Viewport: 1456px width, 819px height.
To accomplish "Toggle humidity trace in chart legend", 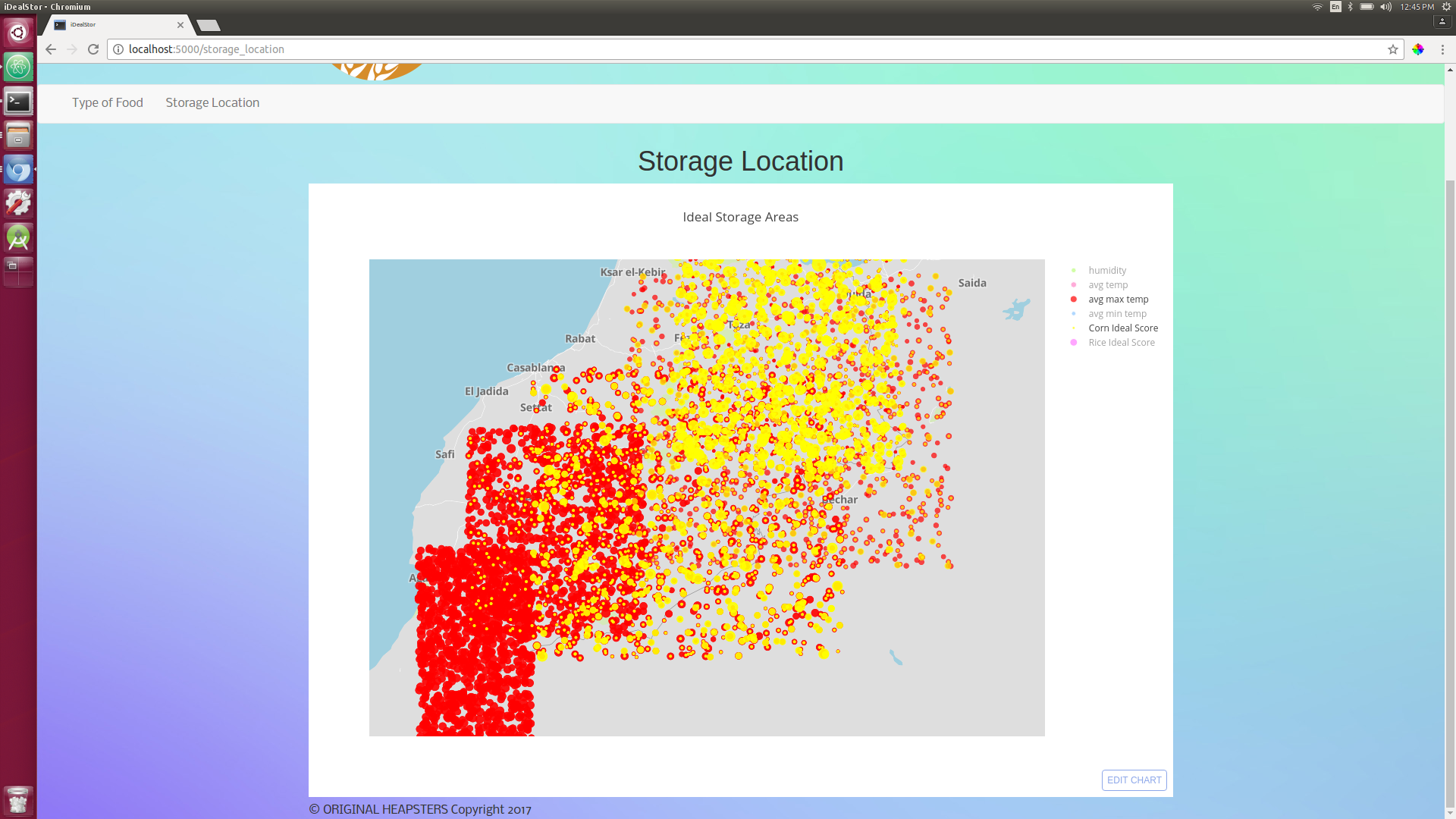I will coord(1106,271).
